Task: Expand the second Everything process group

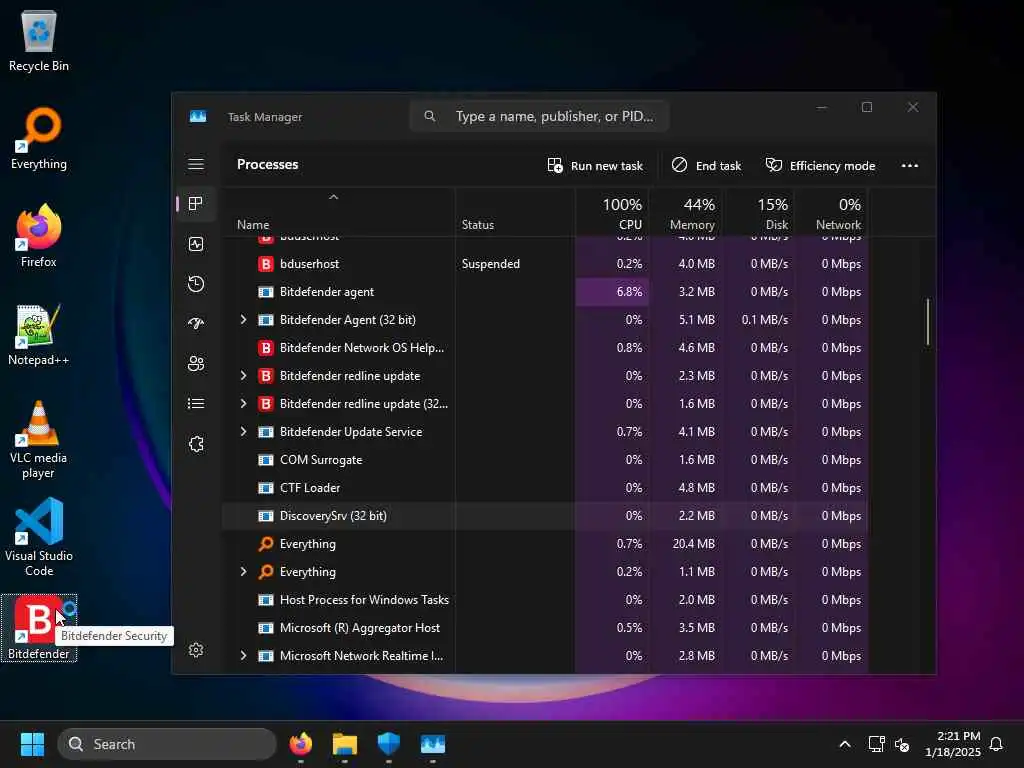Action: [x=244, y=571]
